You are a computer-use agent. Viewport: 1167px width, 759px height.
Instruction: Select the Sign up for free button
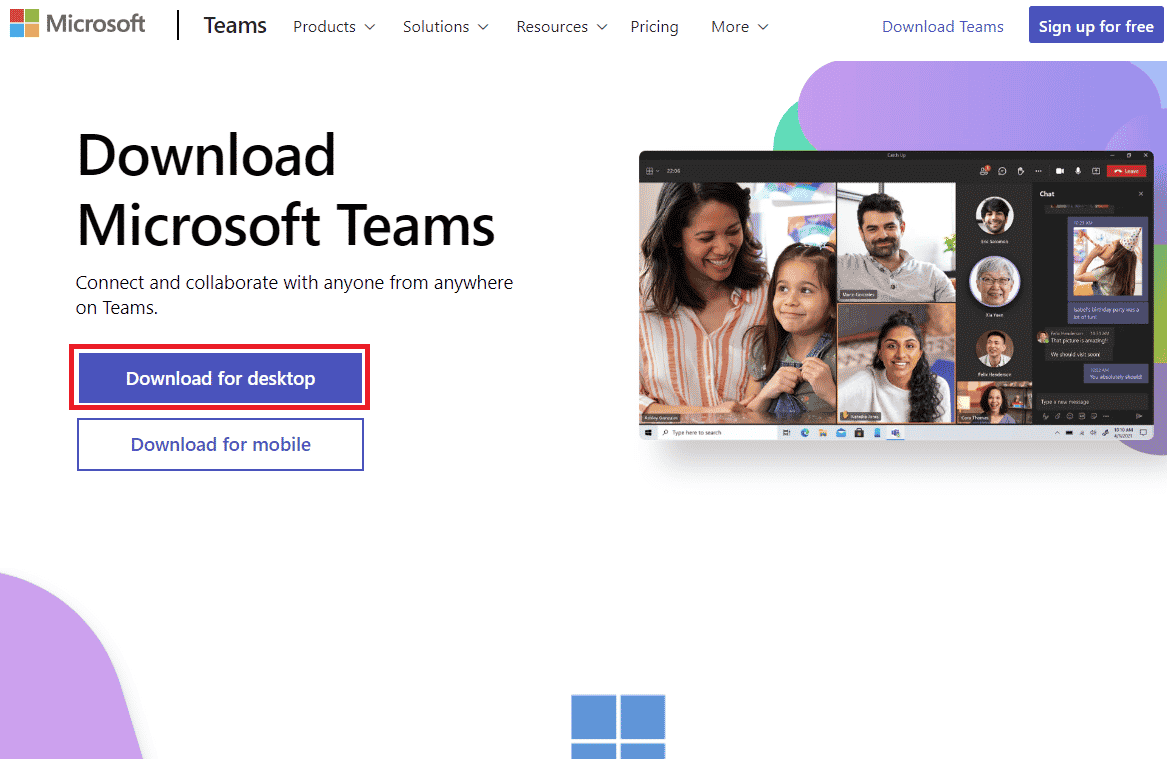(1095, 25)
